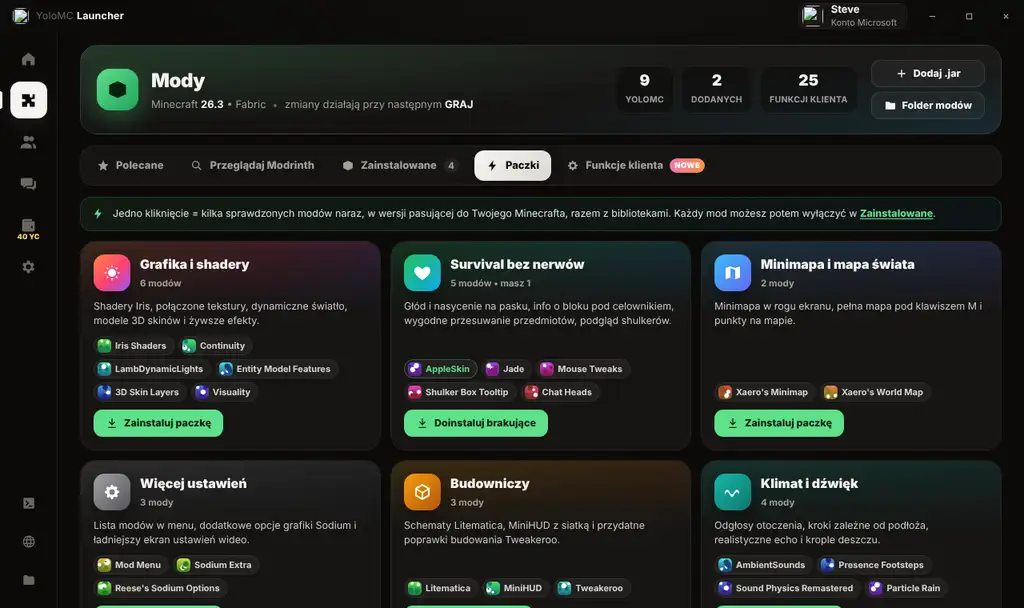This screenshot has height=608, width=1024.
Task: Click the "25 FUNKCJI KLIENTA" counter
Action: [808, 89]
